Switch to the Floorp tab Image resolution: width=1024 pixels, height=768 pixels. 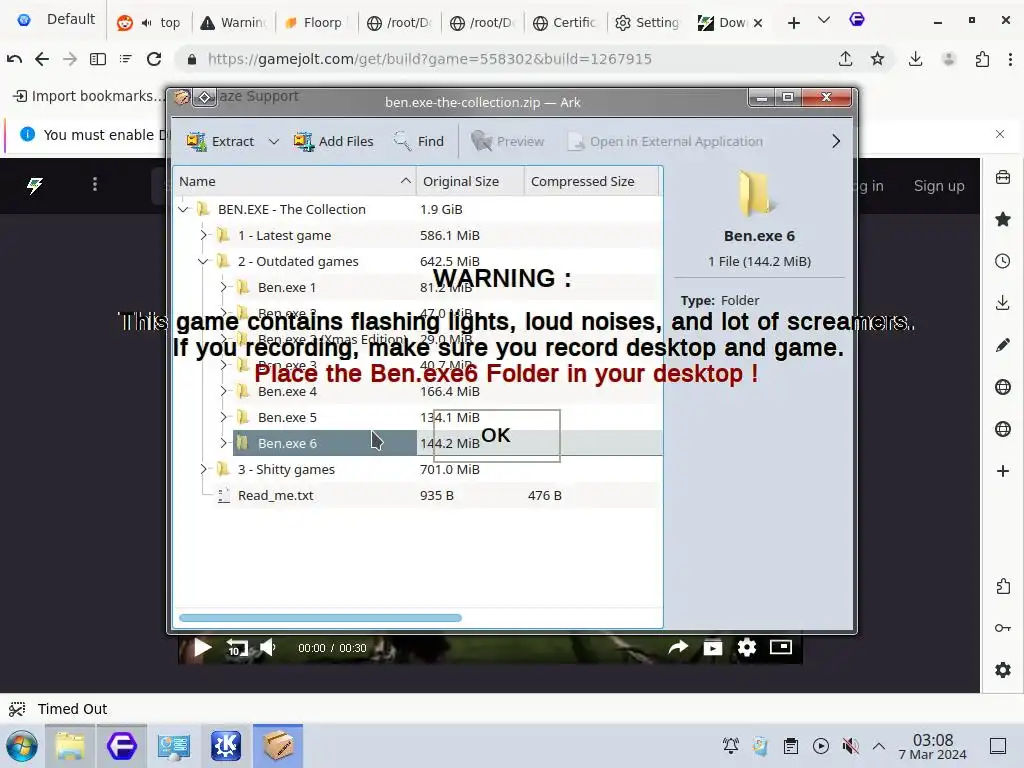[315, 23]
